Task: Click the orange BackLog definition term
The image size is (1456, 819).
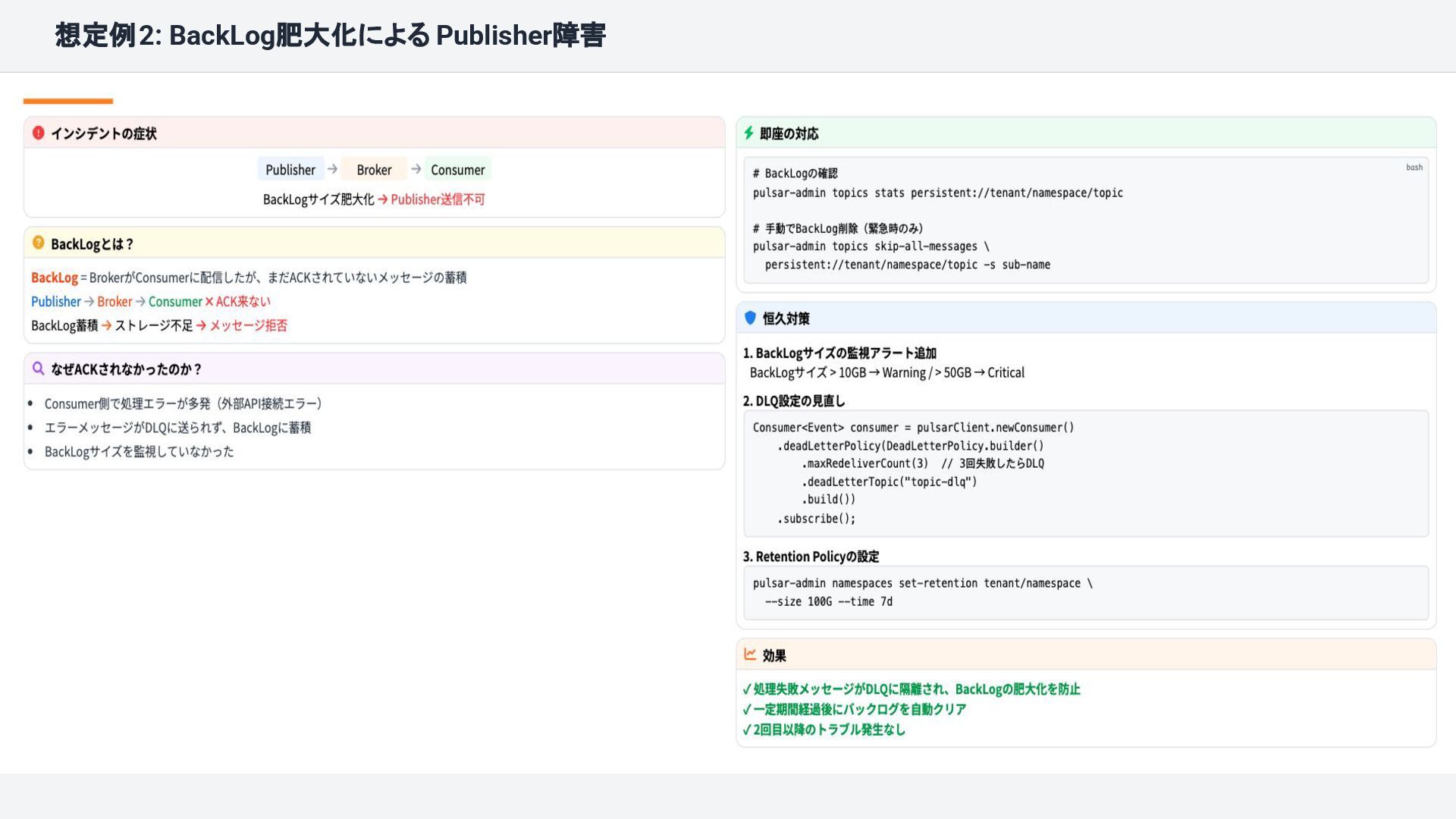Action: click(54, 278)
